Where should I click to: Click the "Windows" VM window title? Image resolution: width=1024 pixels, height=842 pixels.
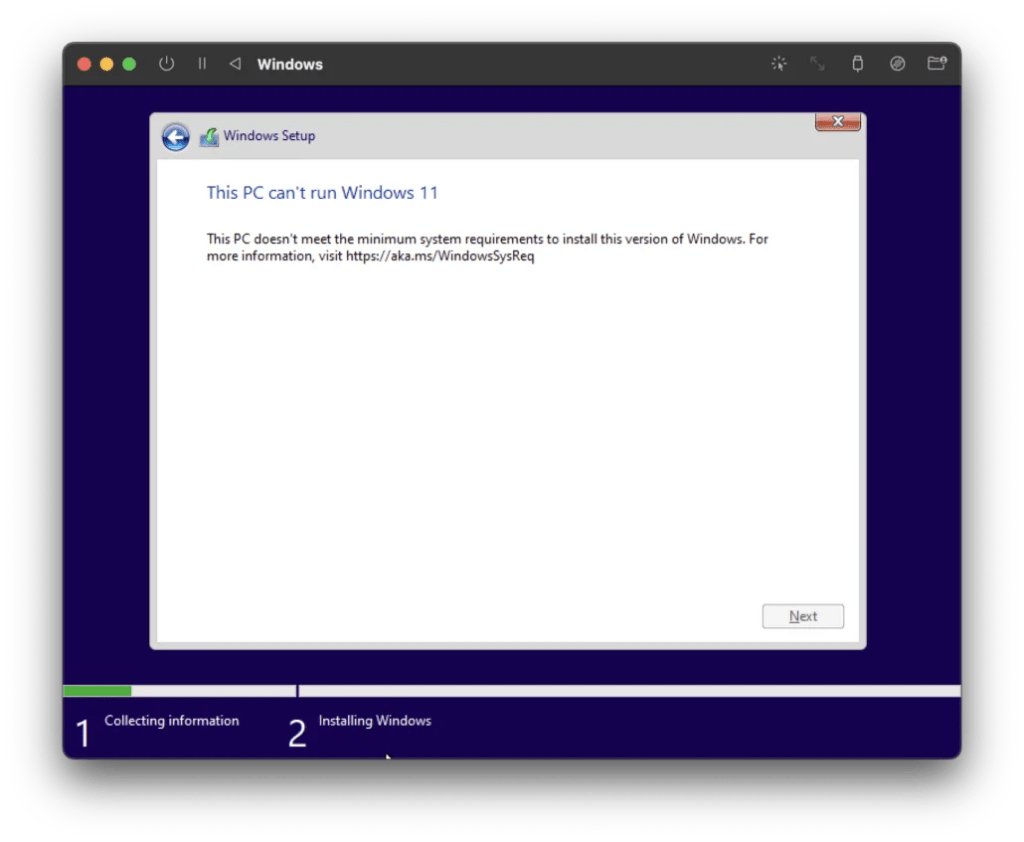pyautogui.click(x=290, y=64)
